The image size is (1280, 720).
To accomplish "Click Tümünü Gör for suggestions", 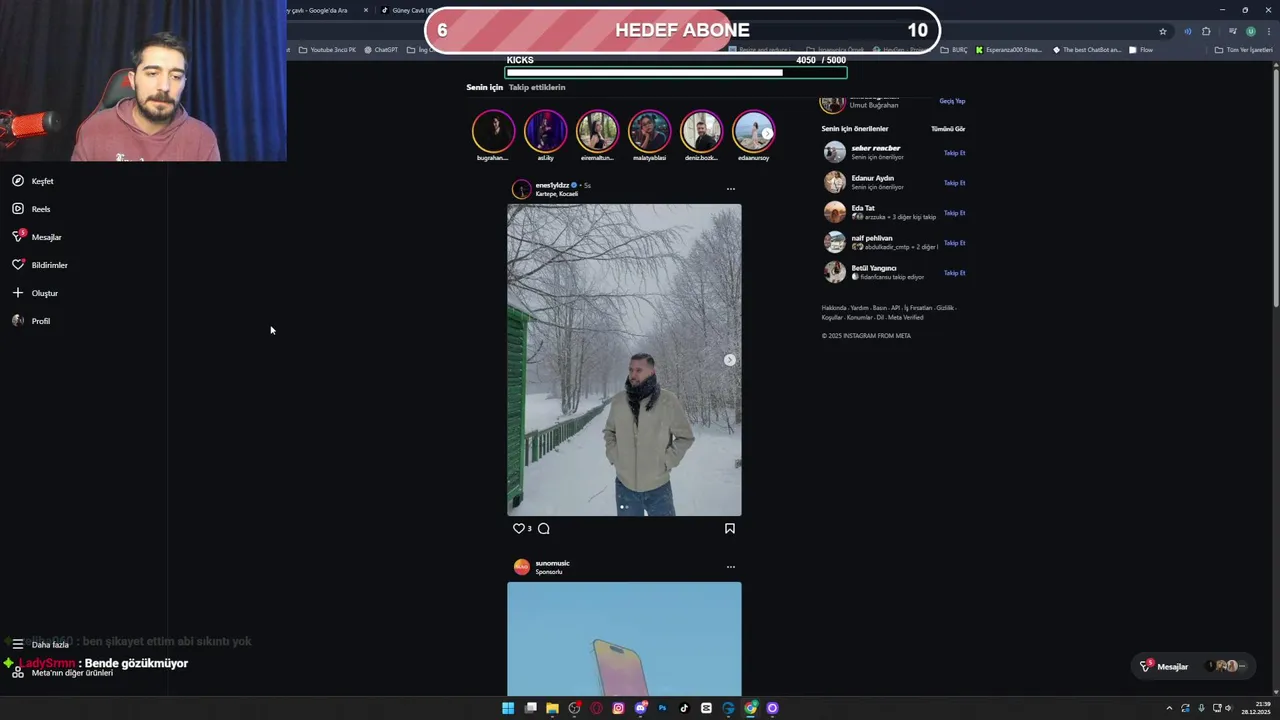I will coord(948,129).
